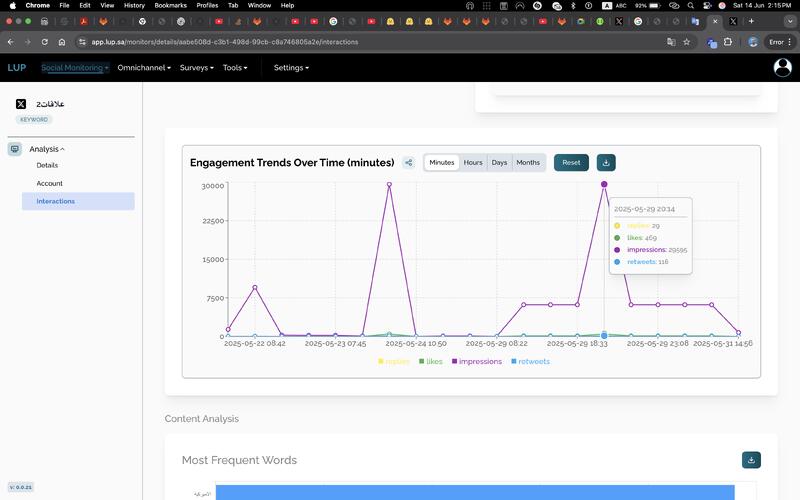Click the '2025-05-31 14:56' axis label
Screen dimensions: 800x500
(x=722, y=343)
